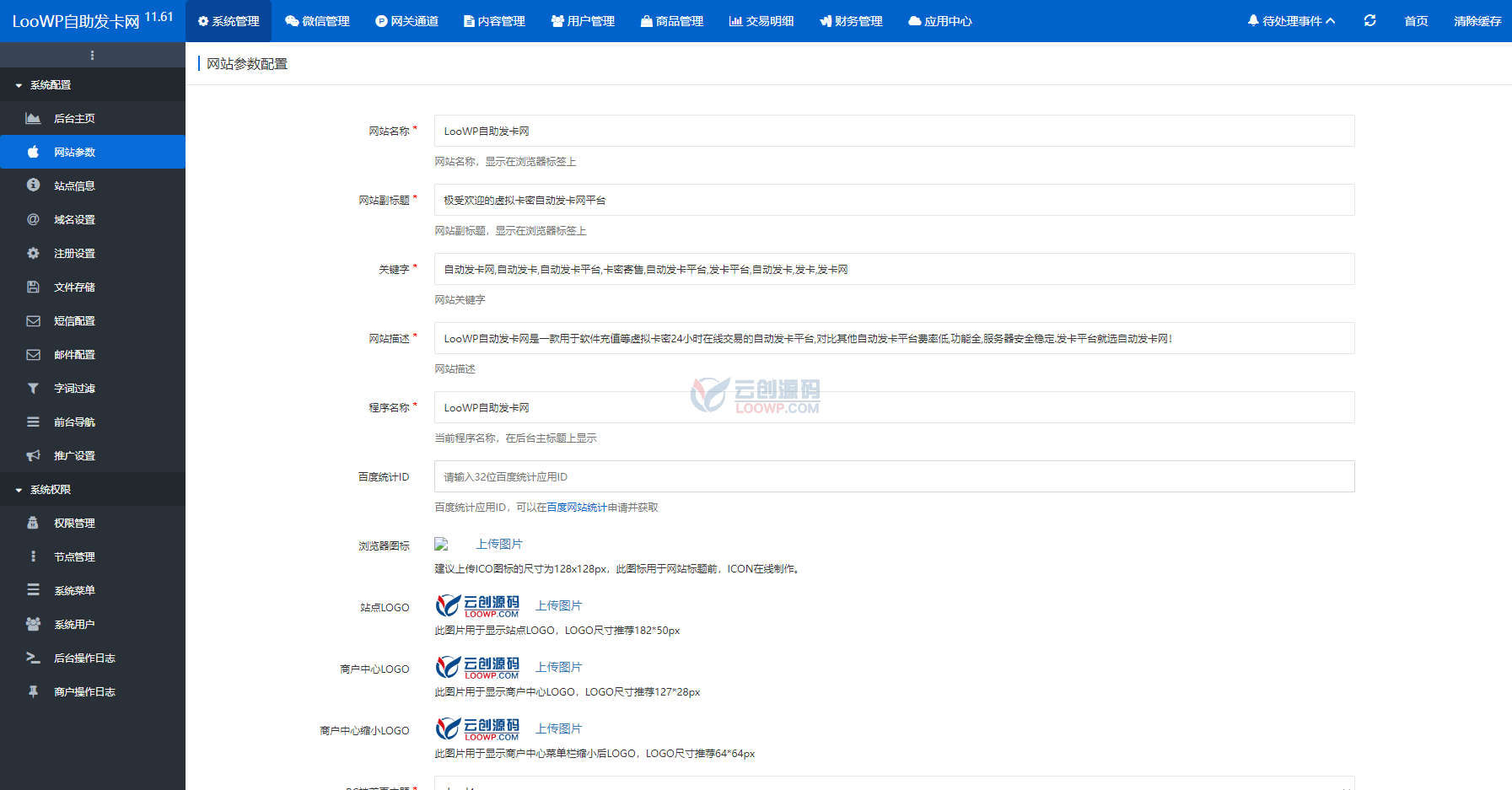Image resolution: width=1512 pixels, height=790 pixels.
Task: Click 上传图片 for 站点LOGO
Action: pos(559,605)
